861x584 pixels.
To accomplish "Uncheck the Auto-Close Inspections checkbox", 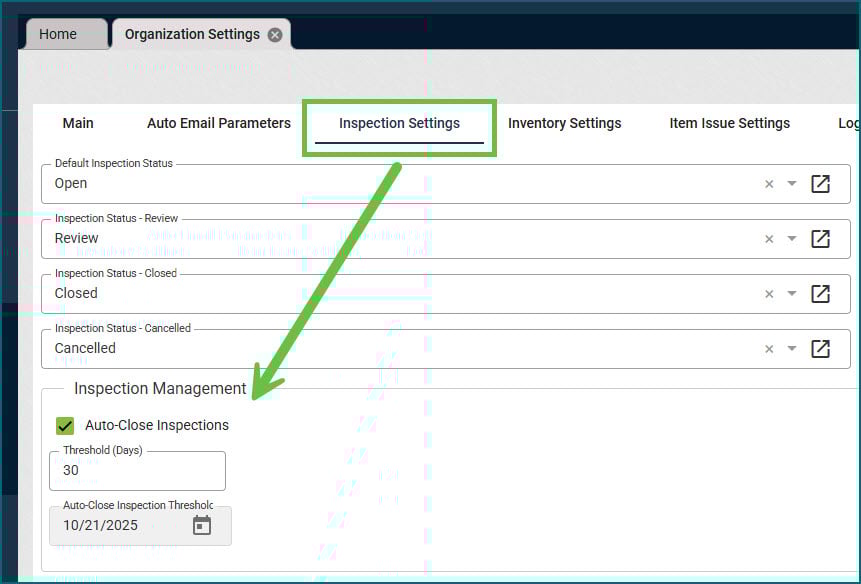I will [x=65, y=426].
